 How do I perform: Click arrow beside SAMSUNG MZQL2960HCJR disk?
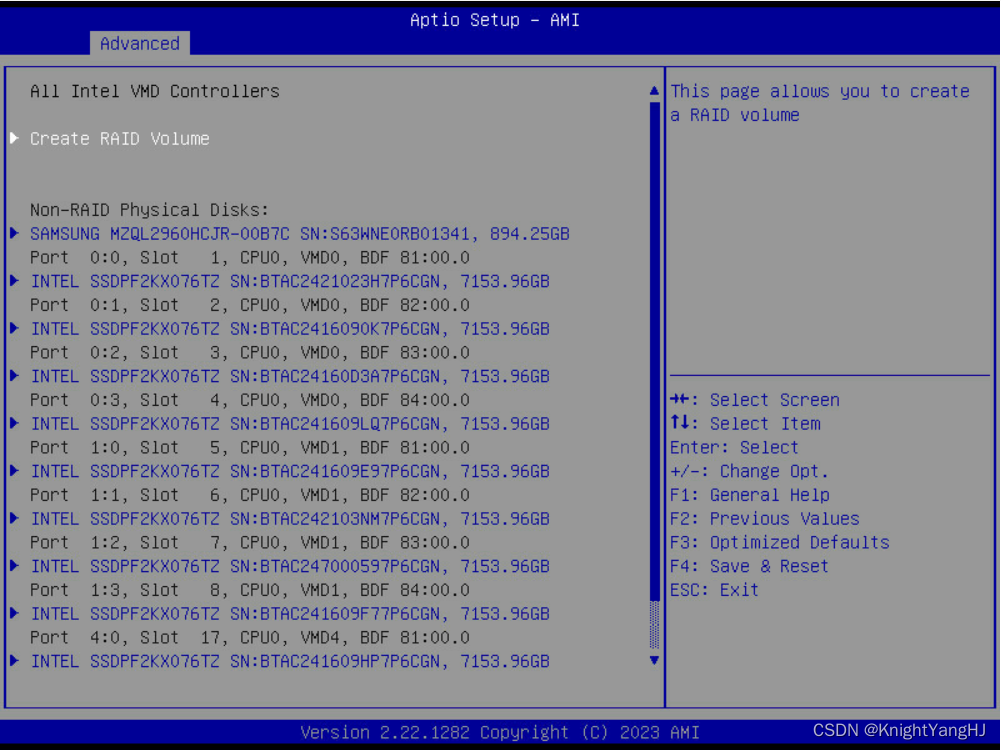click(x=14, y=233)
